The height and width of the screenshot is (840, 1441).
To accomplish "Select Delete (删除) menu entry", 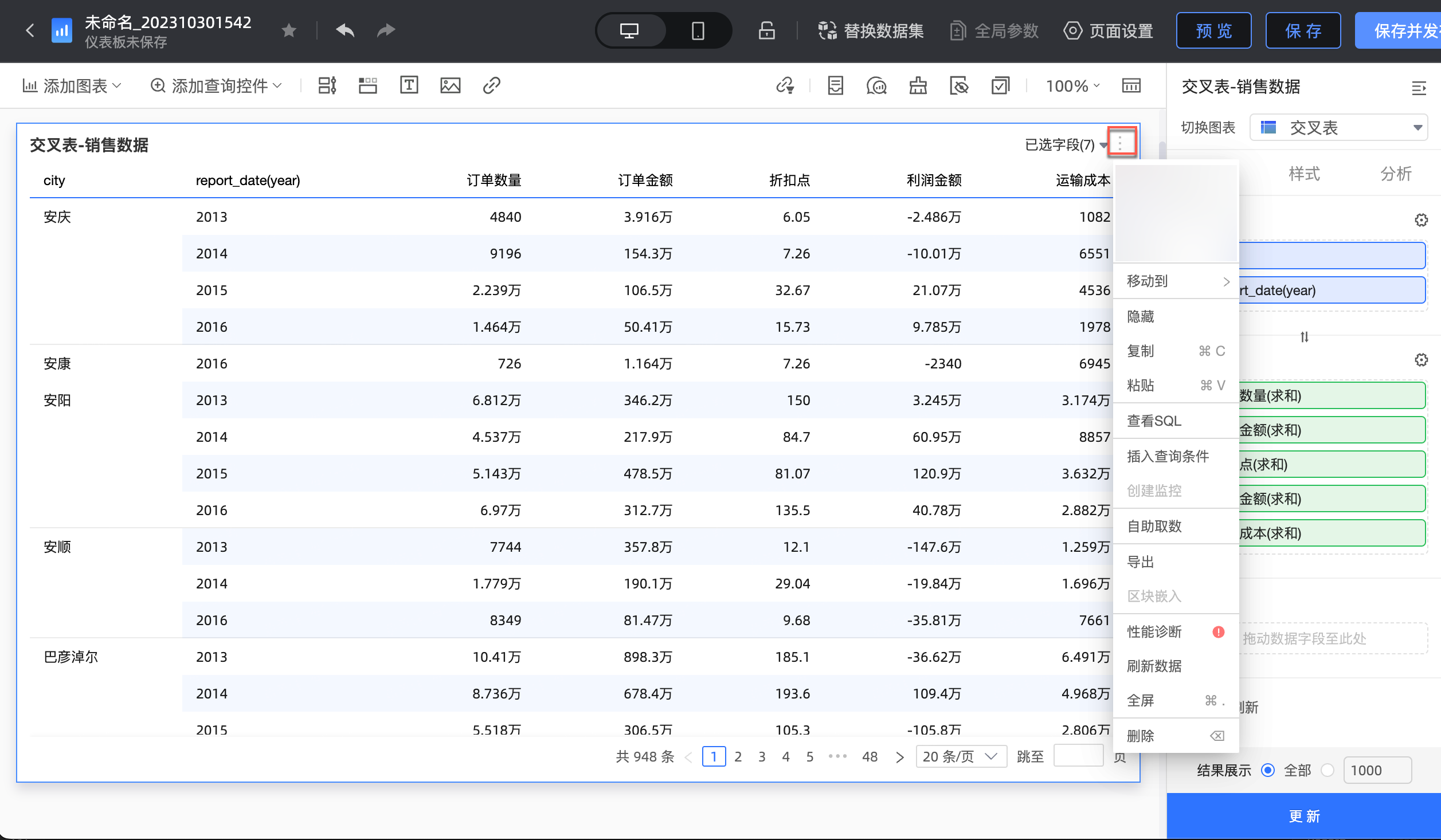I will coord(1176,736).
